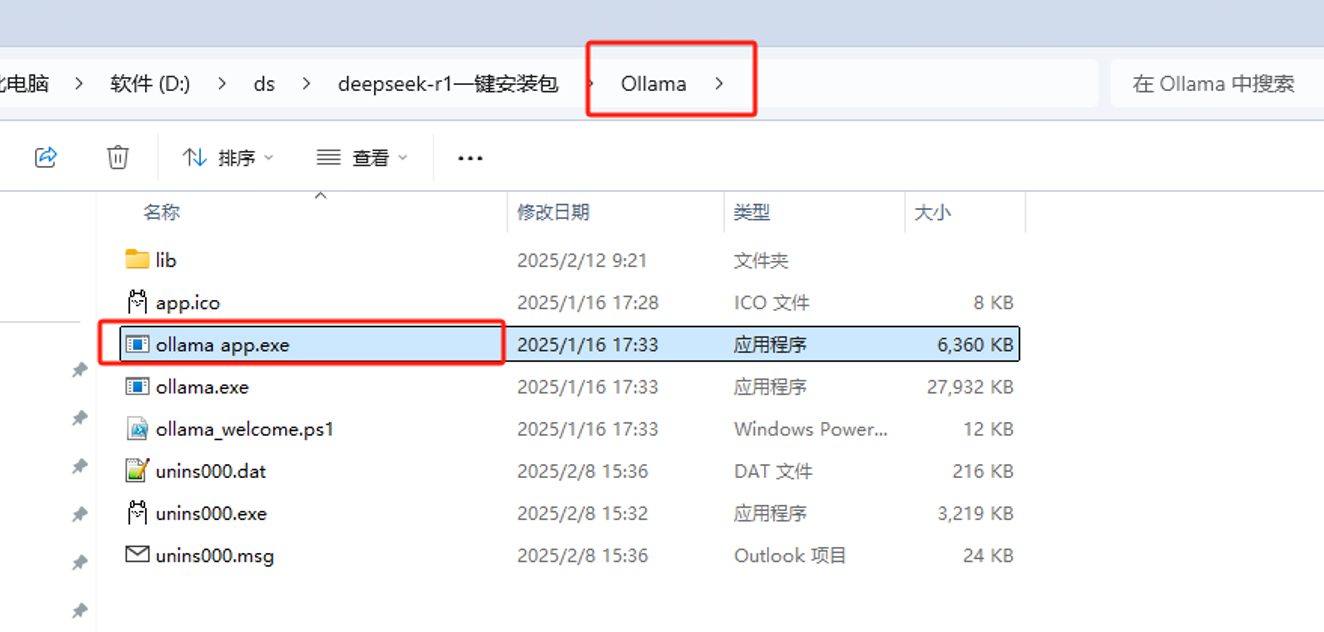This screenshot has width=1324, height=632.
Task: Select the unins000.dat file
Action: coord(211,471)
